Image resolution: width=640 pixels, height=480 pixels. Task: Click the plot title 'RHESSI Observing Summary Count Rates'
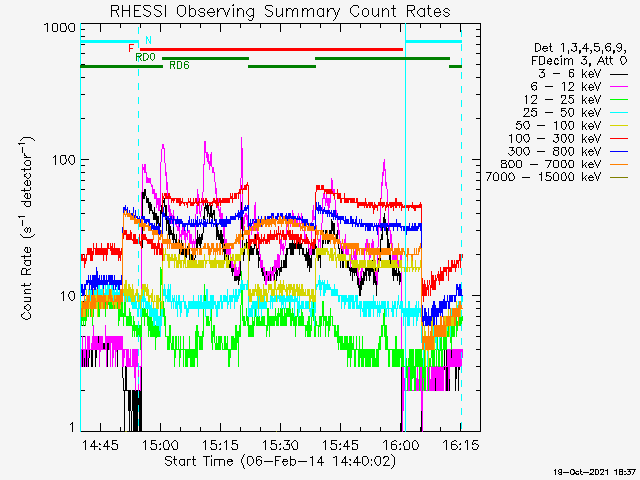[280, 11]
